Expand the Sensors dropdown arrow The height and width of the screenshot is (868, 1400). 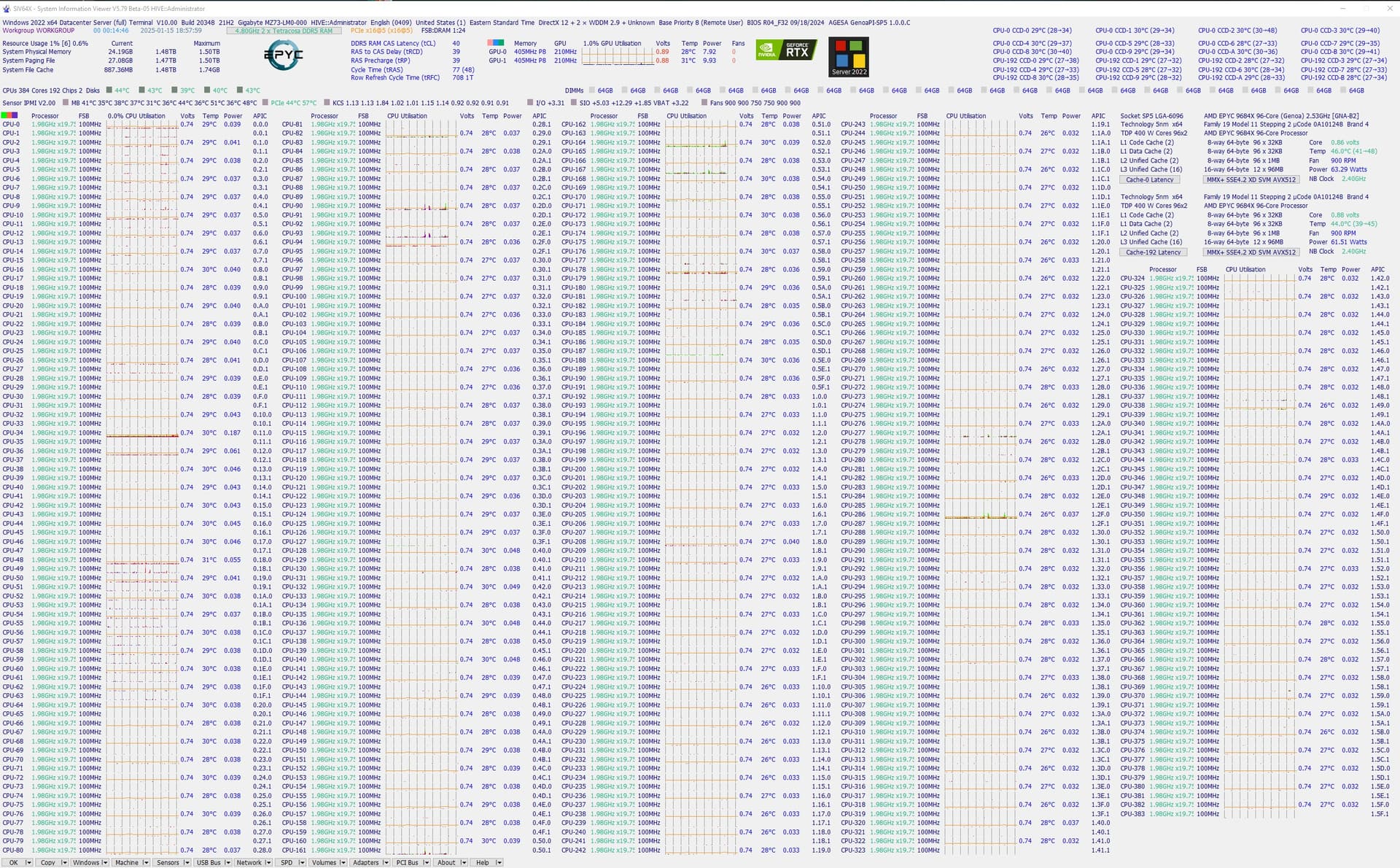click(x=186, y=862)
